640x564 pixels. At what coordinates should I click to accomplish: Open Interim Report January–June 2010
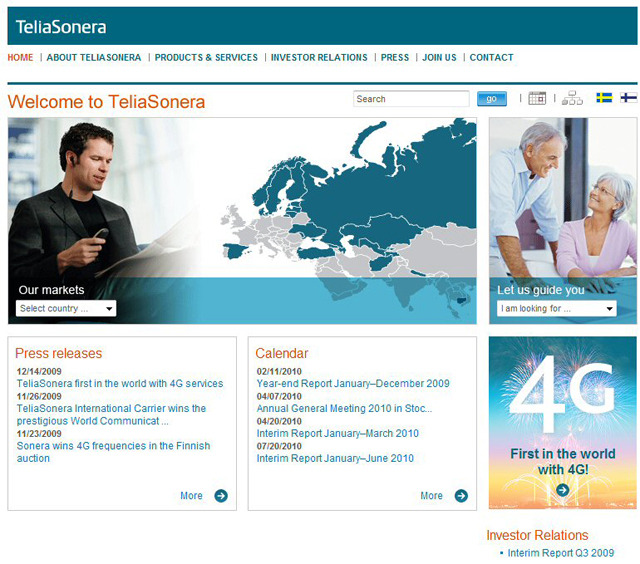pos(335,458)
